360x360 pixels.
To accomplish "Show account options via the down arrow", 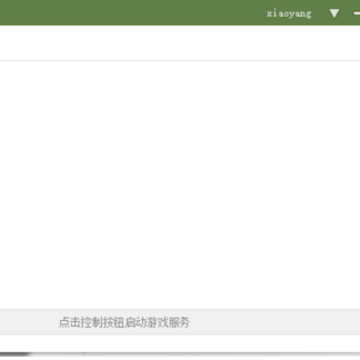I will pyautogui.click(x=334, y=13).
